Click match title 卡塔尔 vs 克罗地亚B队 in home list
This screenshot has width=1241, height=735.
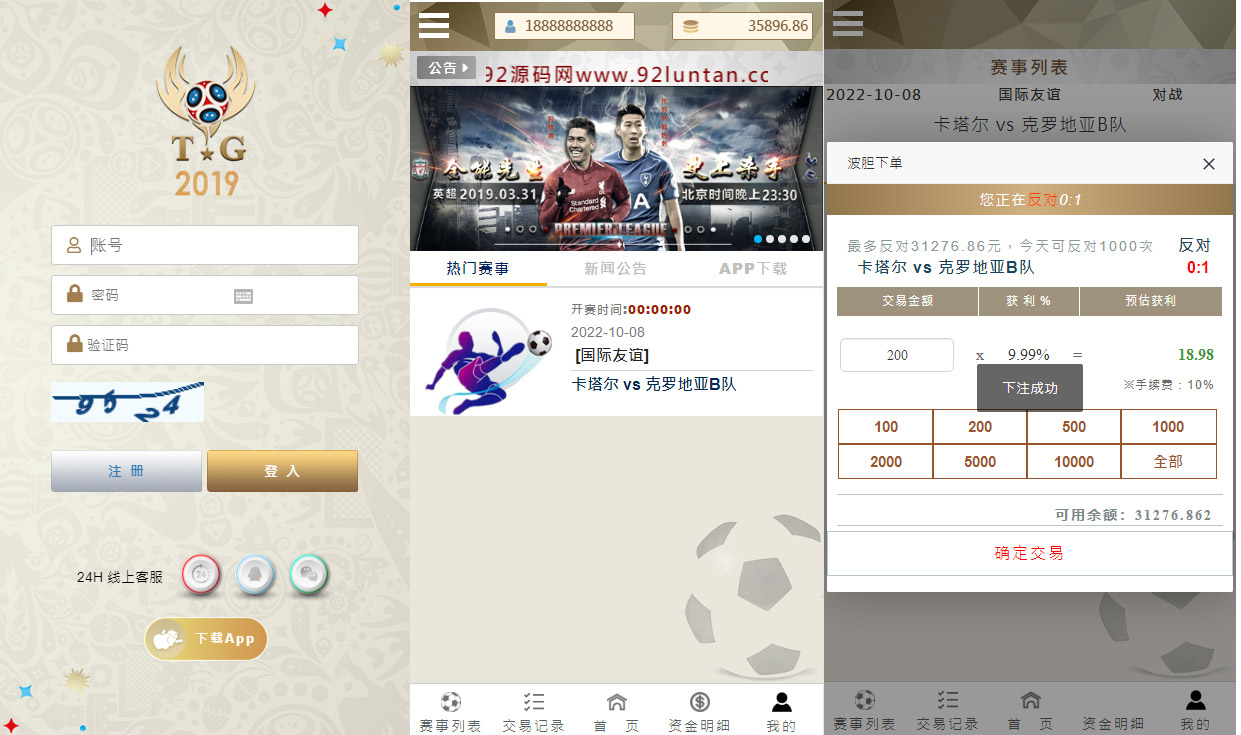(653, 384)
